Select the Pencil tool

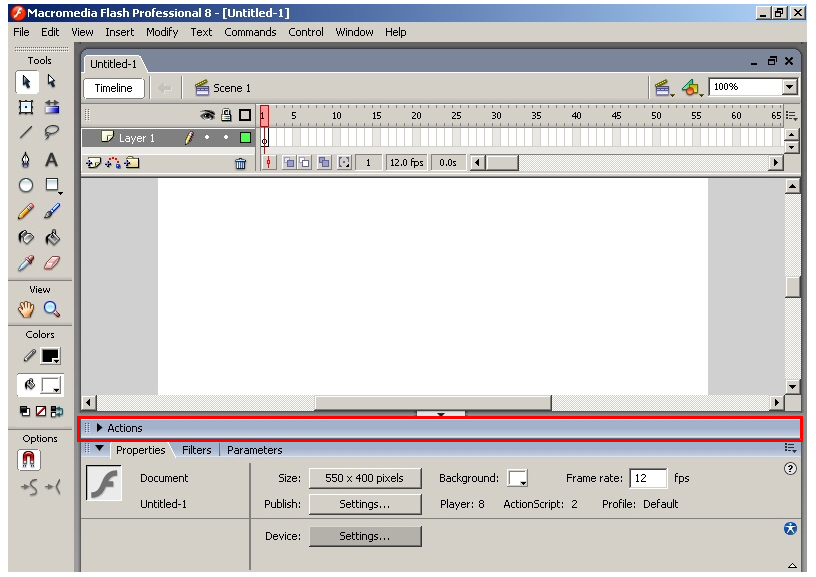click(26, 211)
